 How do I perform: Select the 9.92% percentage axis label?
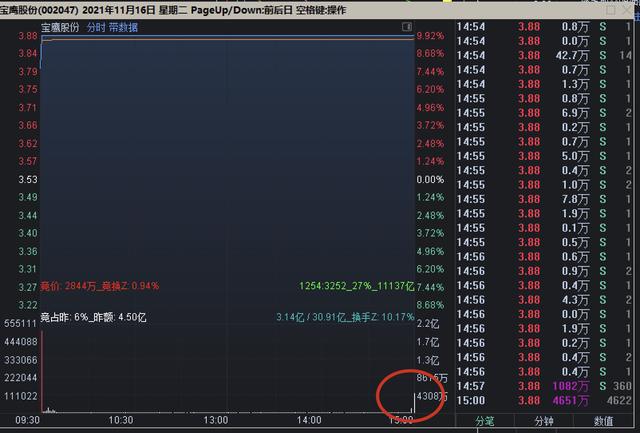click(430, 36)
